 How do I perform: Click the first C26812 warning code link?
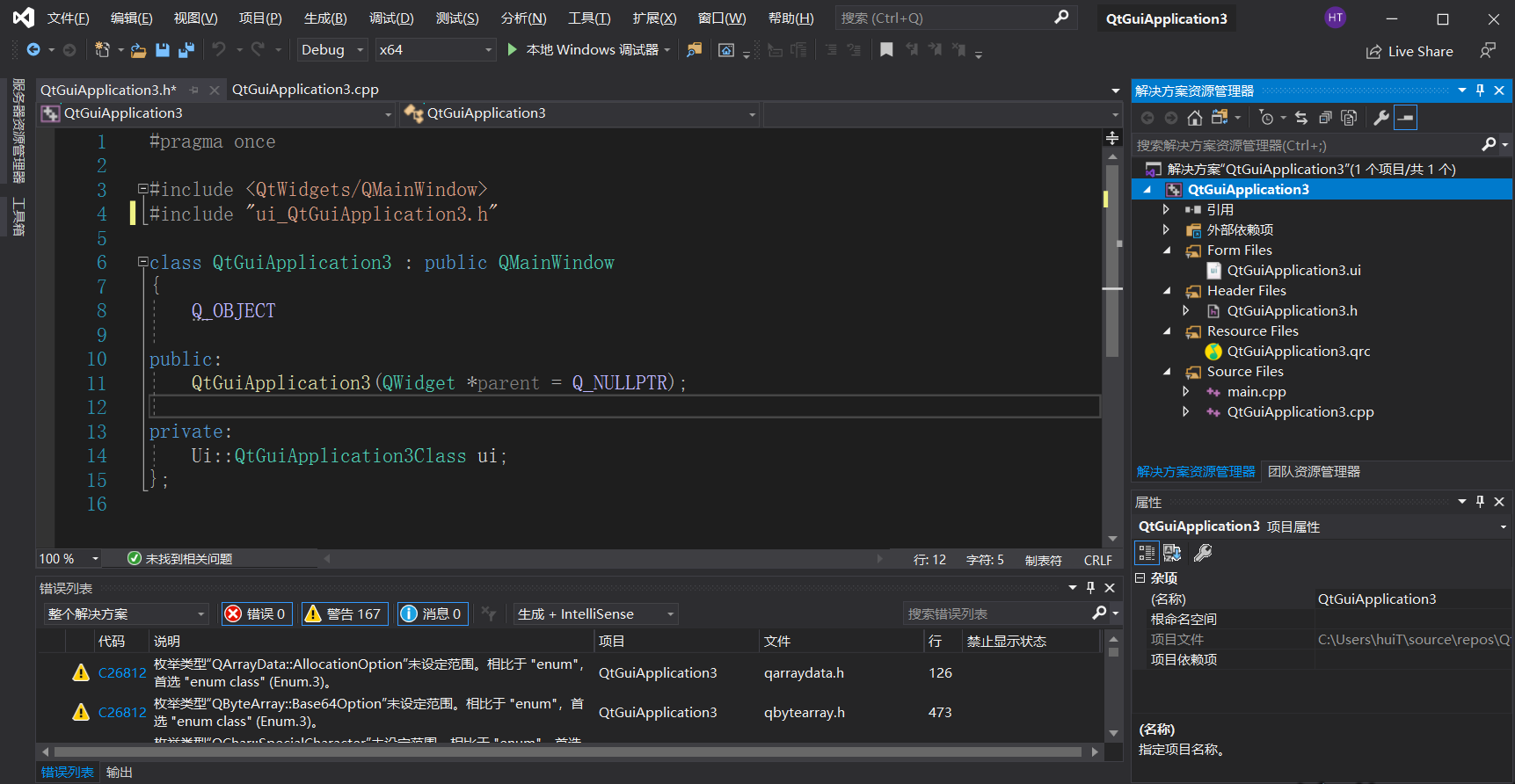[122, 673]
